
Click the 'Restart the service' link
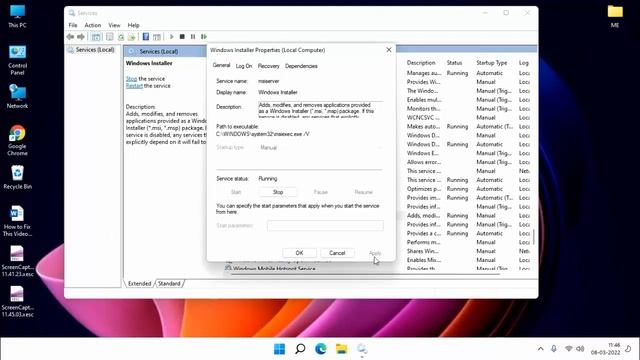134,86
